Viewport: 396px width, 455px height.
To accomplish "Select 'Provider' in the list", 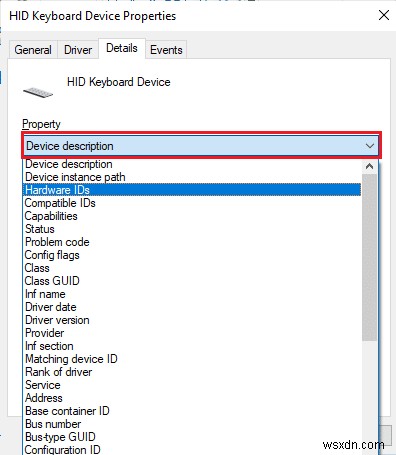I will [192, 333].
